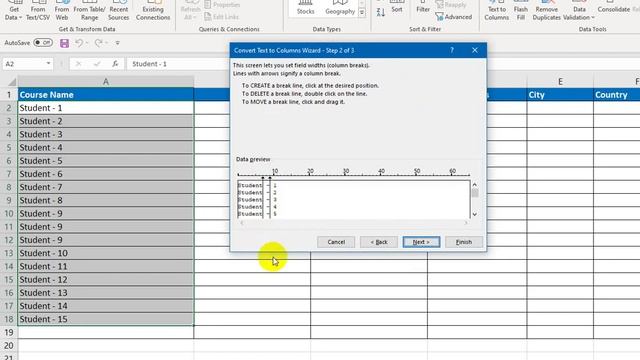Select cell containing Student - 1
This screenshot has height=360, width=640.
pos(106,108)
